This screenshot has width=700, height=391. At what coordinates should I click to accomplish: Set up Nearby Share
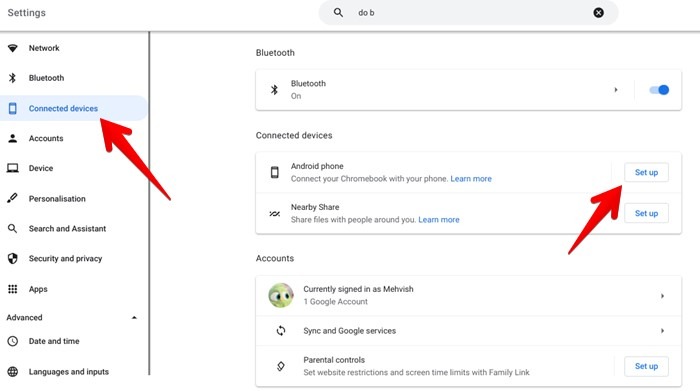pyautogui.click(x=646, y=213)
